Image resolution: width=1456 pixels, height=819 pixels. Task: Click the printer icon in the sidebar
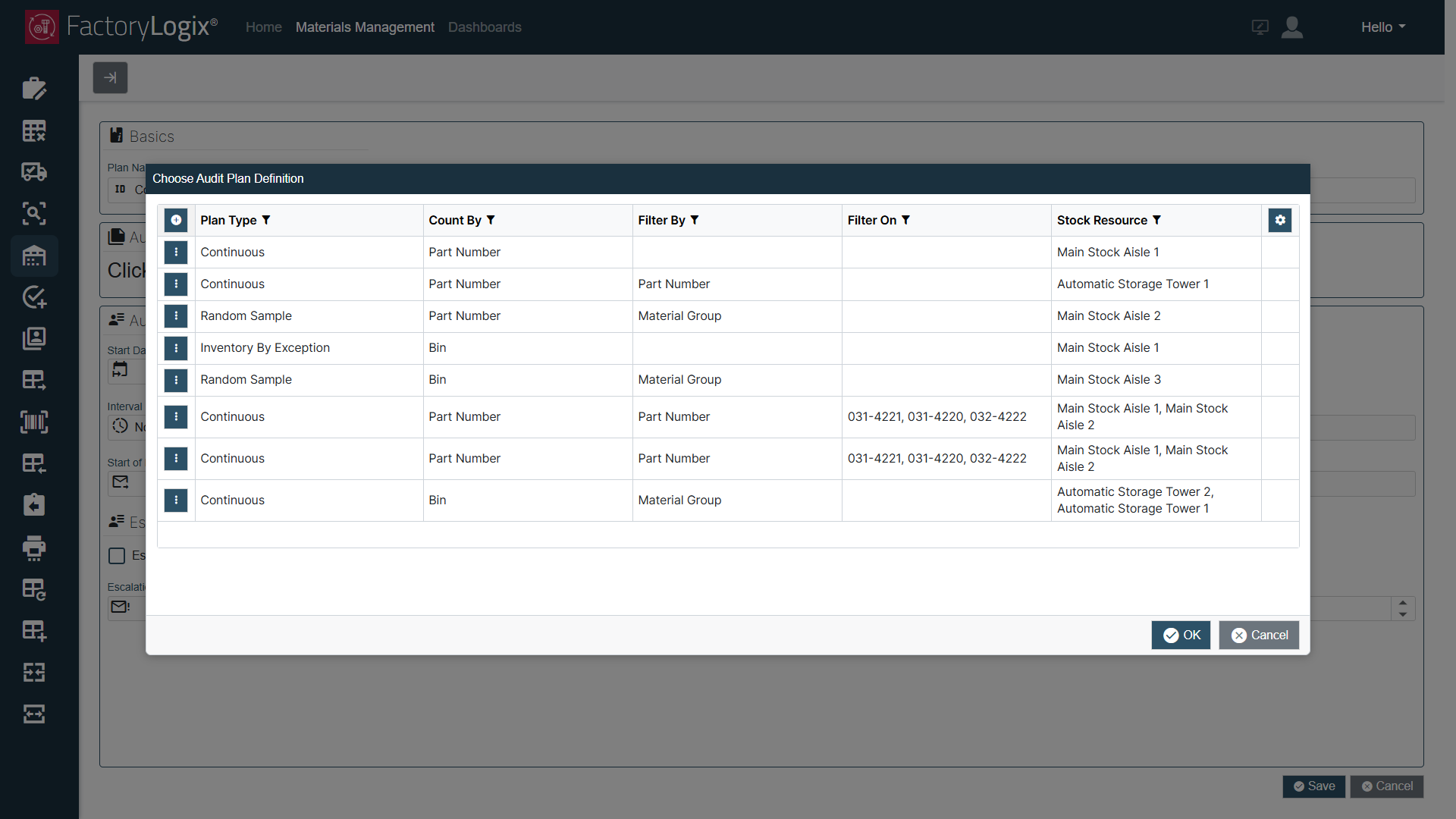tap(34, 548)
